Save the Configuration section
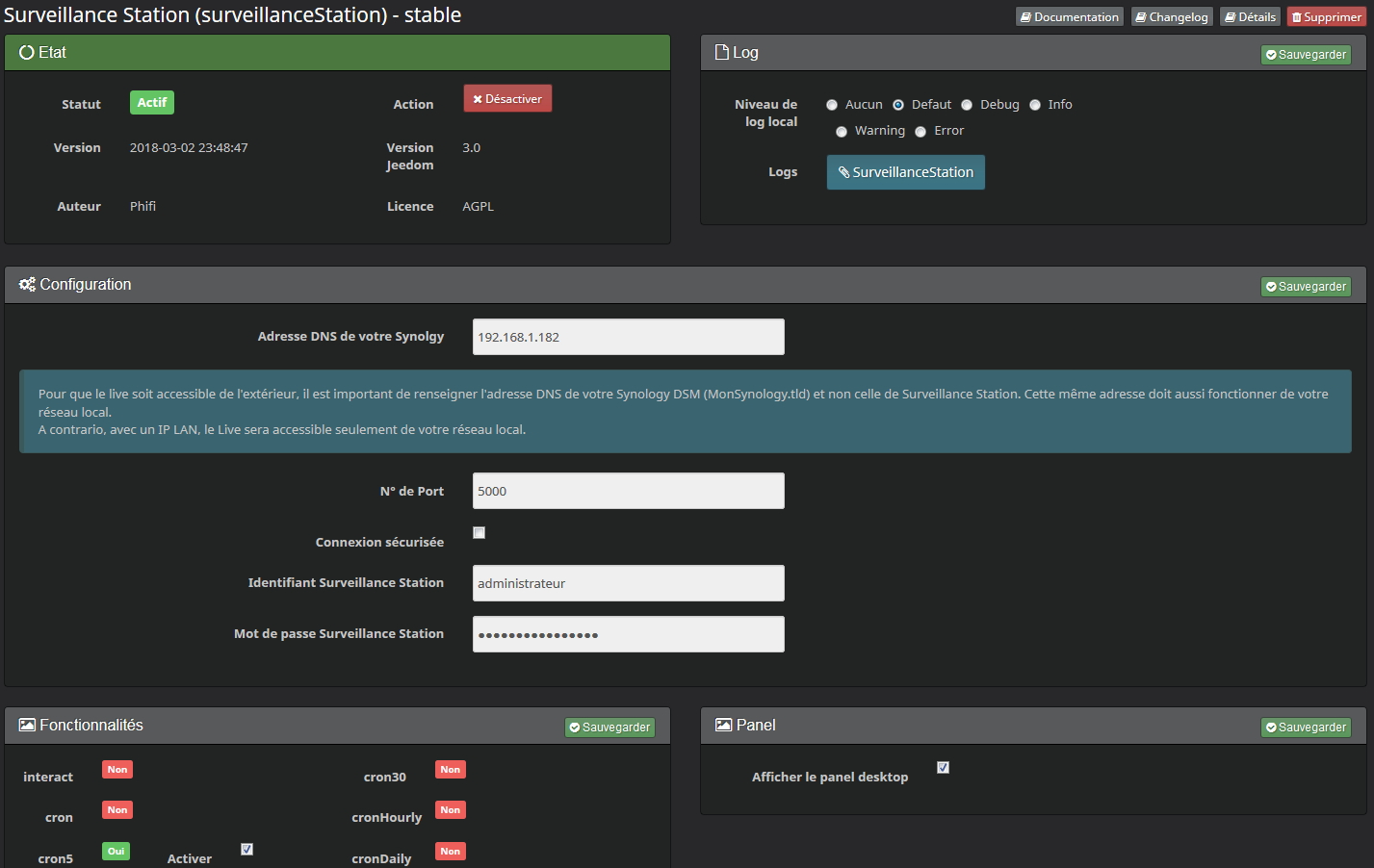The width and height of the screenshot is (1374, 868). 1306,287
